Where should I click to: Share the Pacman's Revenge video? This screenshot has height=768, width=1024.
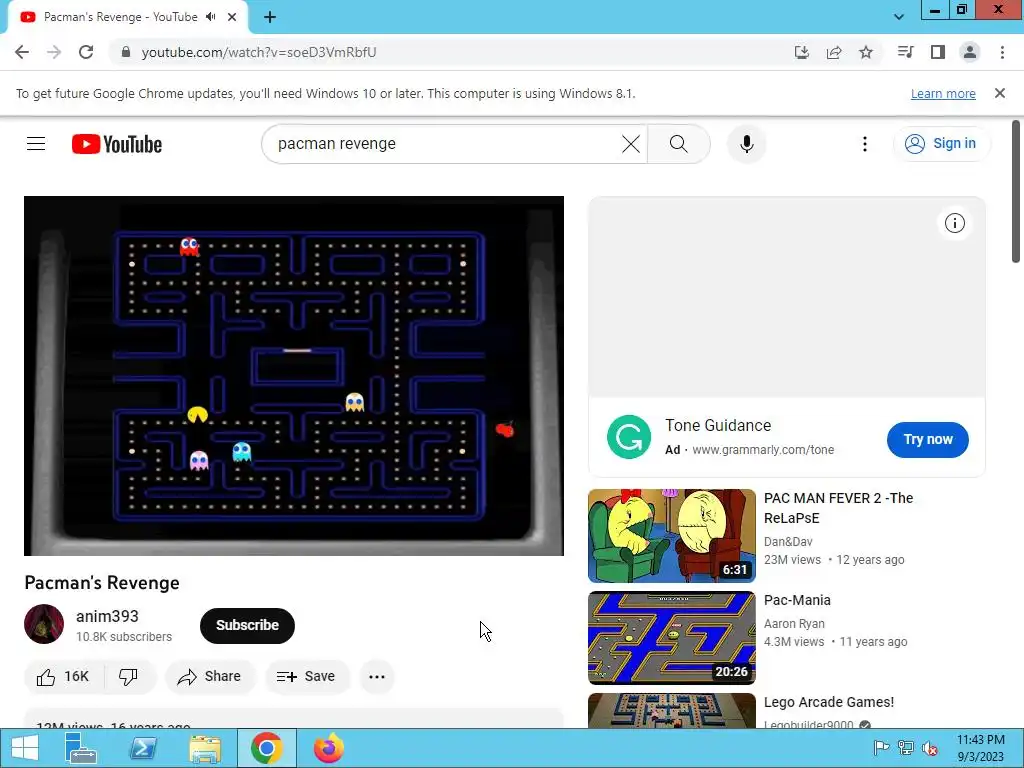tap(210, 677)
